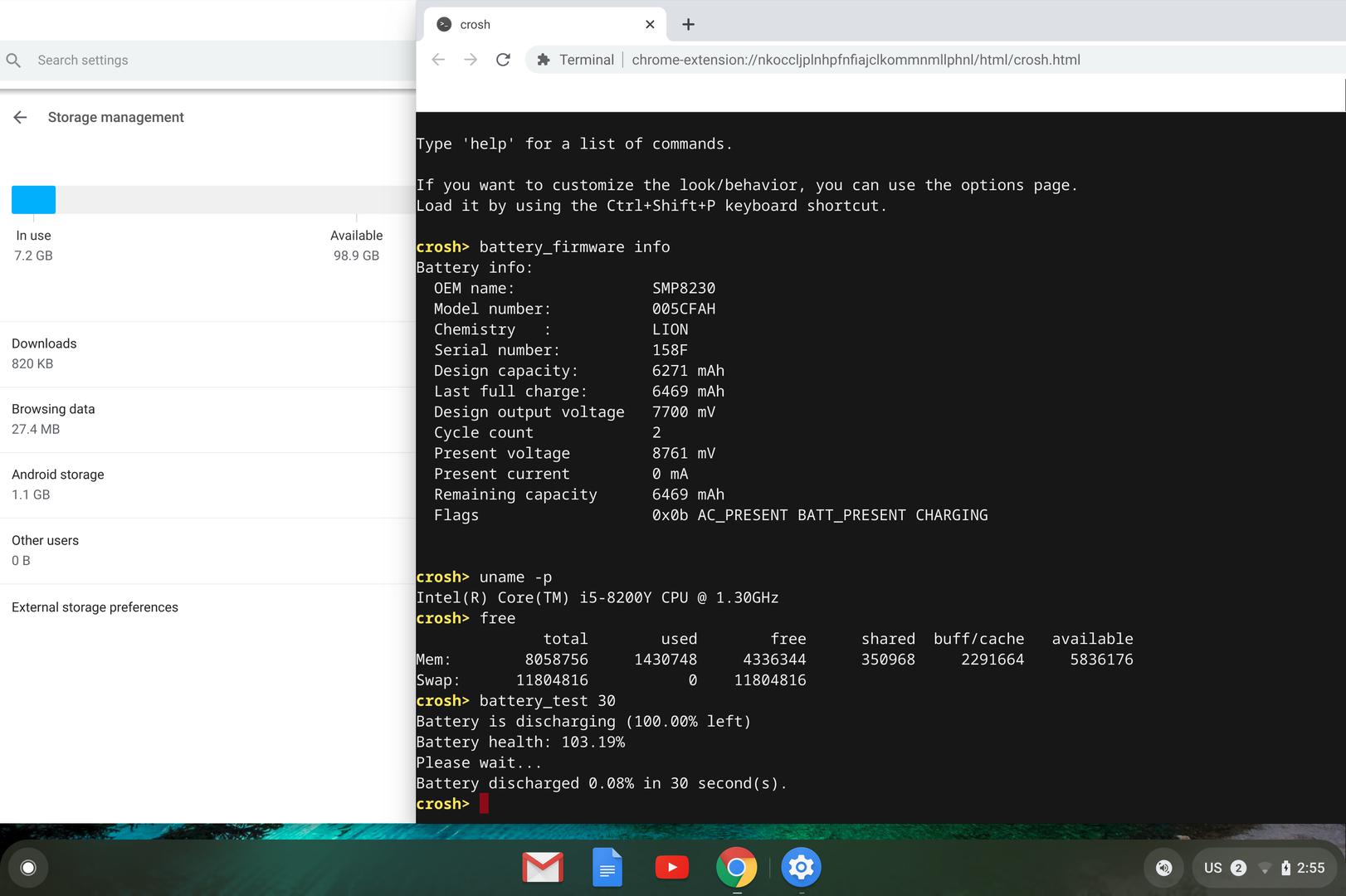
Task: Reload the crosh terminal page
Action: [503, 60]
